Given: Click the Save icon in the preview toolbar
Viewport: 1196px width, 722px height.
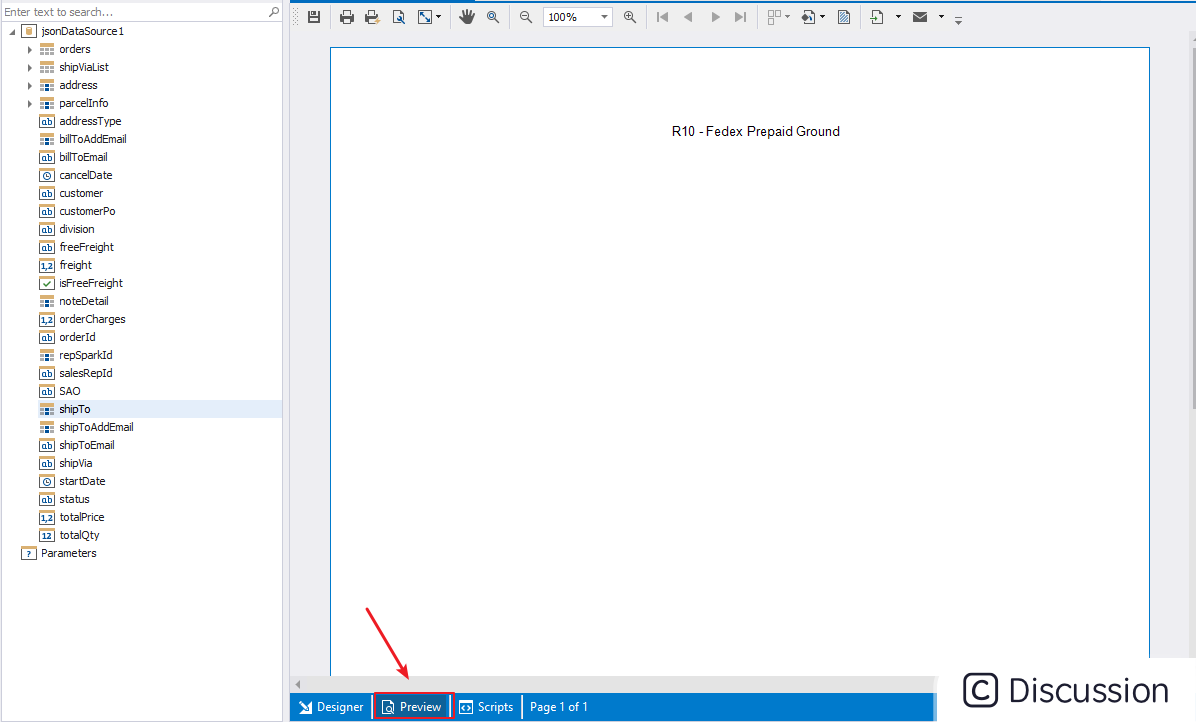Looking at the screenshot, I should (x=313, y=17).
